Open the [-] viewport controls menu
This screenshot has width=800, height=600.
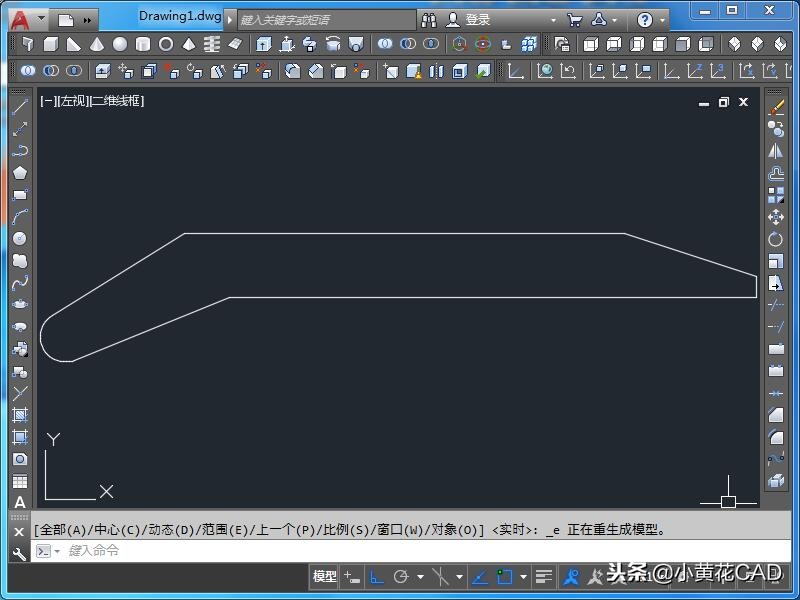pyautogui.click(x=47, y=101)
